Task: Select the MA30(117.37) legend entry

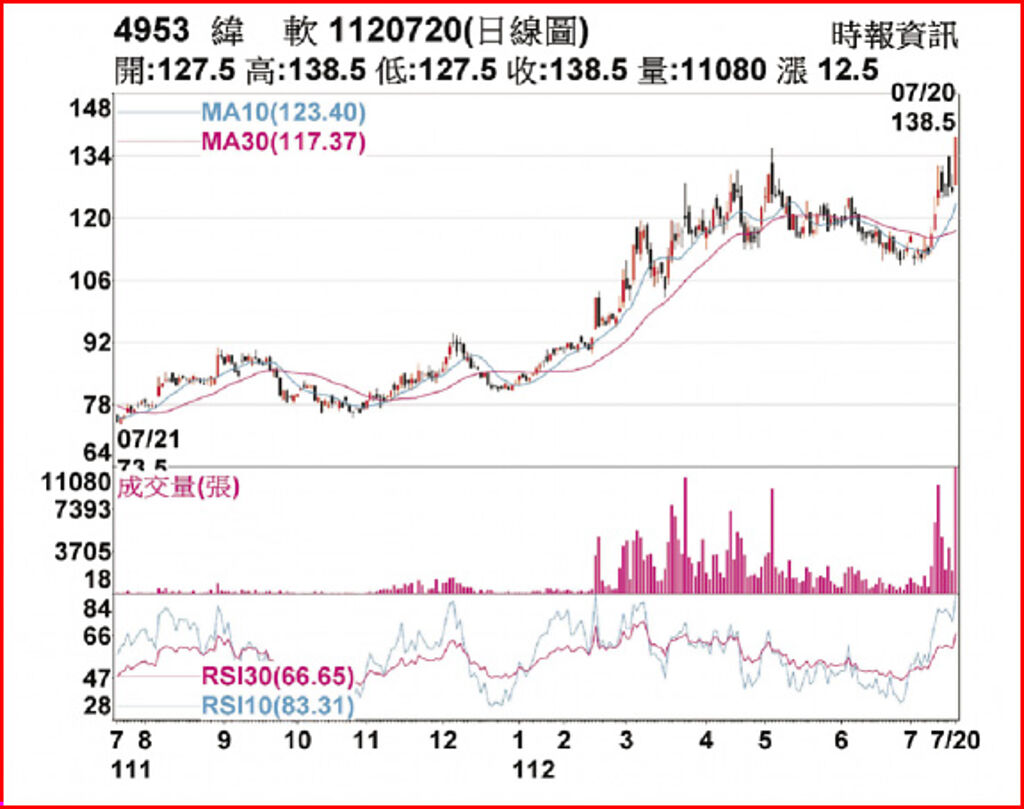Action: point(284,142)
